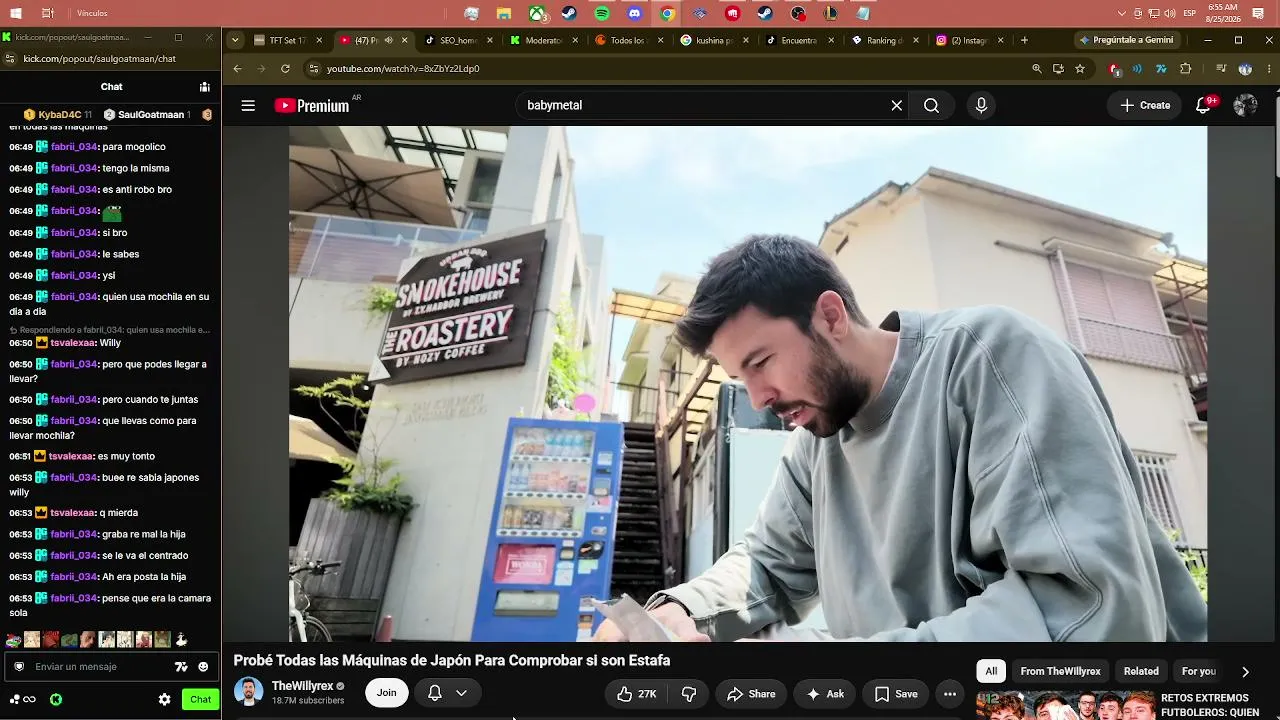The image size is (1280, 720).
Task: Select the Related filter chip
Action: (x=1141, y=672)
